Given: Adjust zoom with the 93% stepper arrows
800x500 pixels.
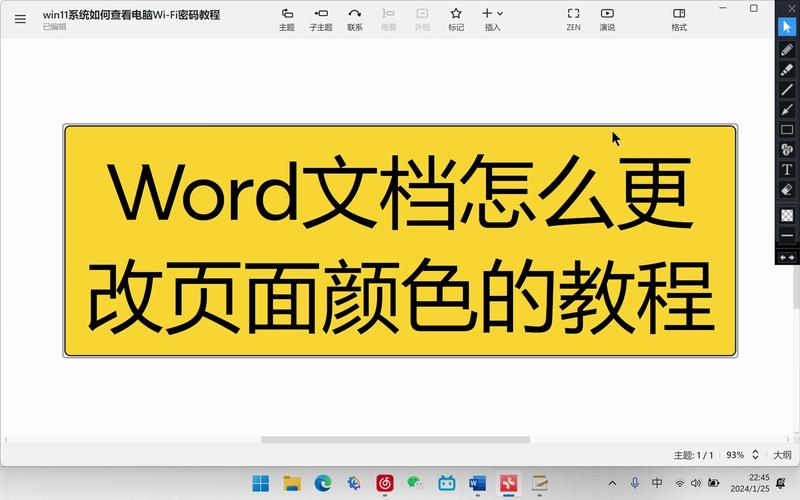Looking at the screenshot, I should 756,455.
